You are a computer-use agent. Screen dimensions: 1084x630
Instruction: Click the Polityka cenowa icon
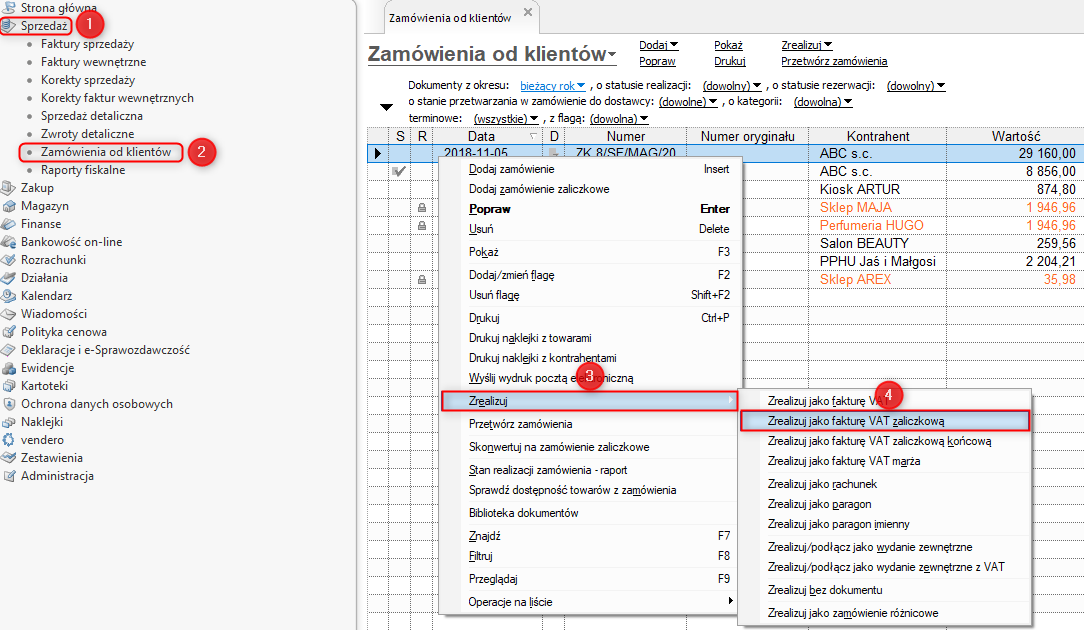pos(8,331)
